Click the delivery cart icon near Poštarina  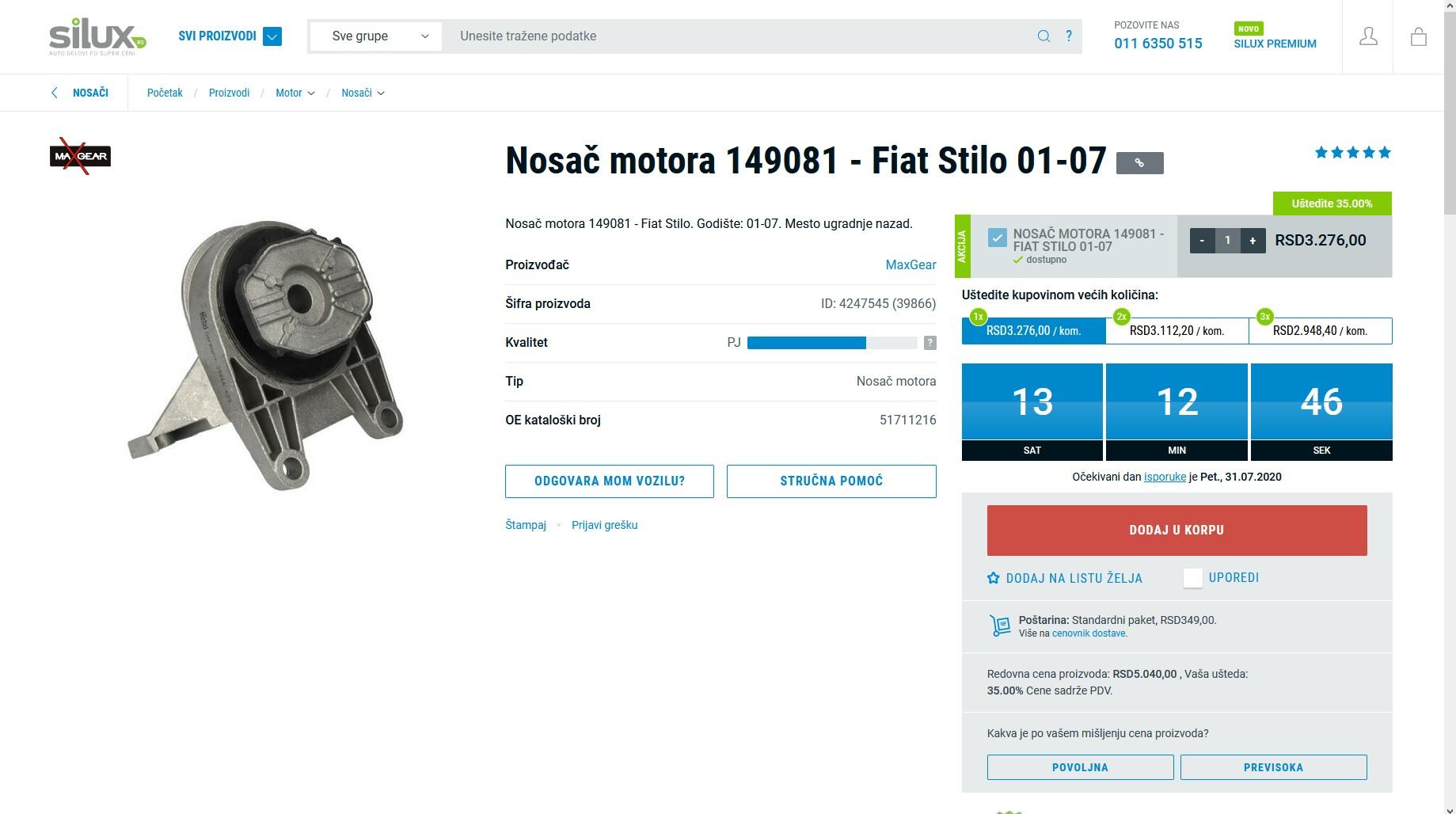(x=1000, y=626)
